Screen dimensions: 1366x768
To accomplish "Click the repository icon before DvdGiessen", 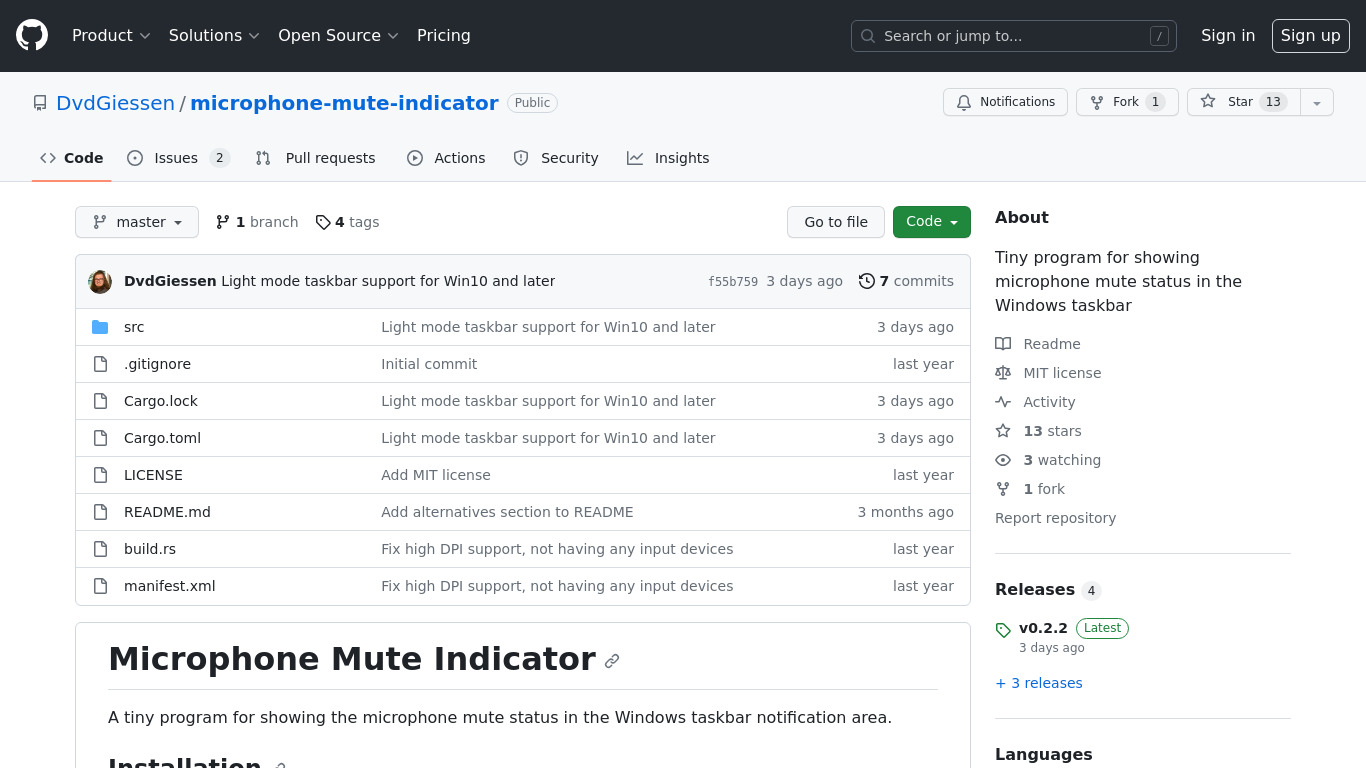I will tap(40, 103).
